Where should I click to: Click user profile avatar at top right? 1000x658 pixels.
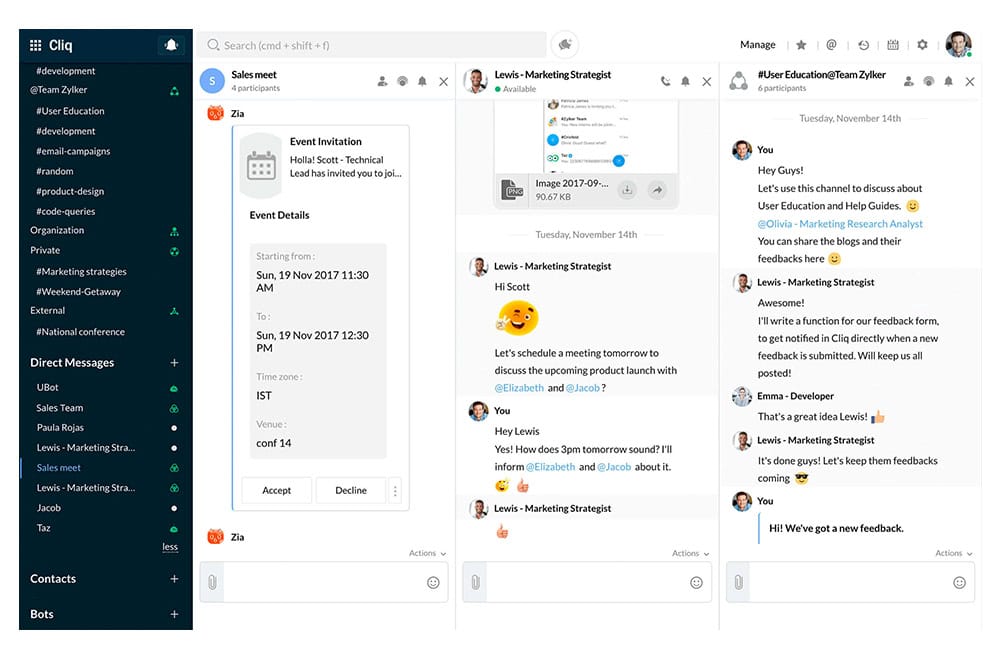(959, 45)
